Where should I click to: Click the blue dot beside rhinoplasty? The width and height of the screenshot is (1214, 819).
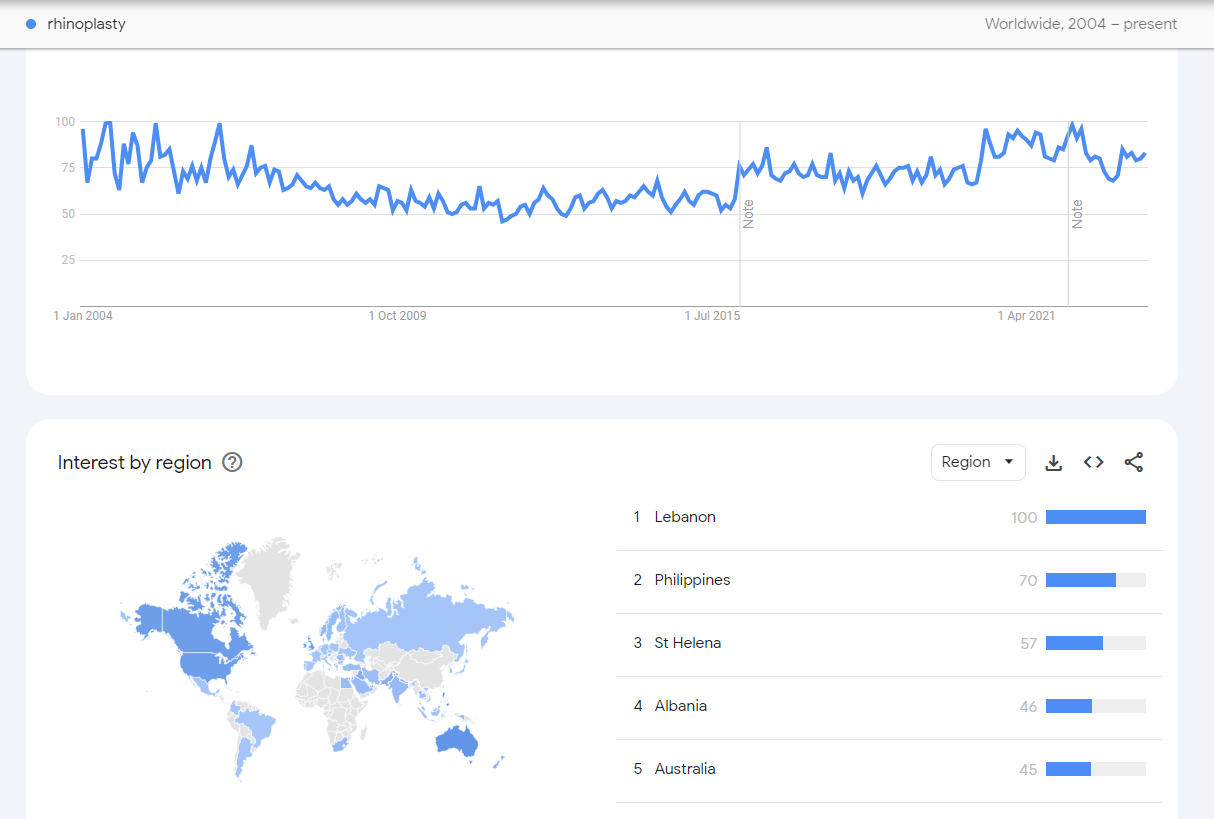[x=31, y=24]
